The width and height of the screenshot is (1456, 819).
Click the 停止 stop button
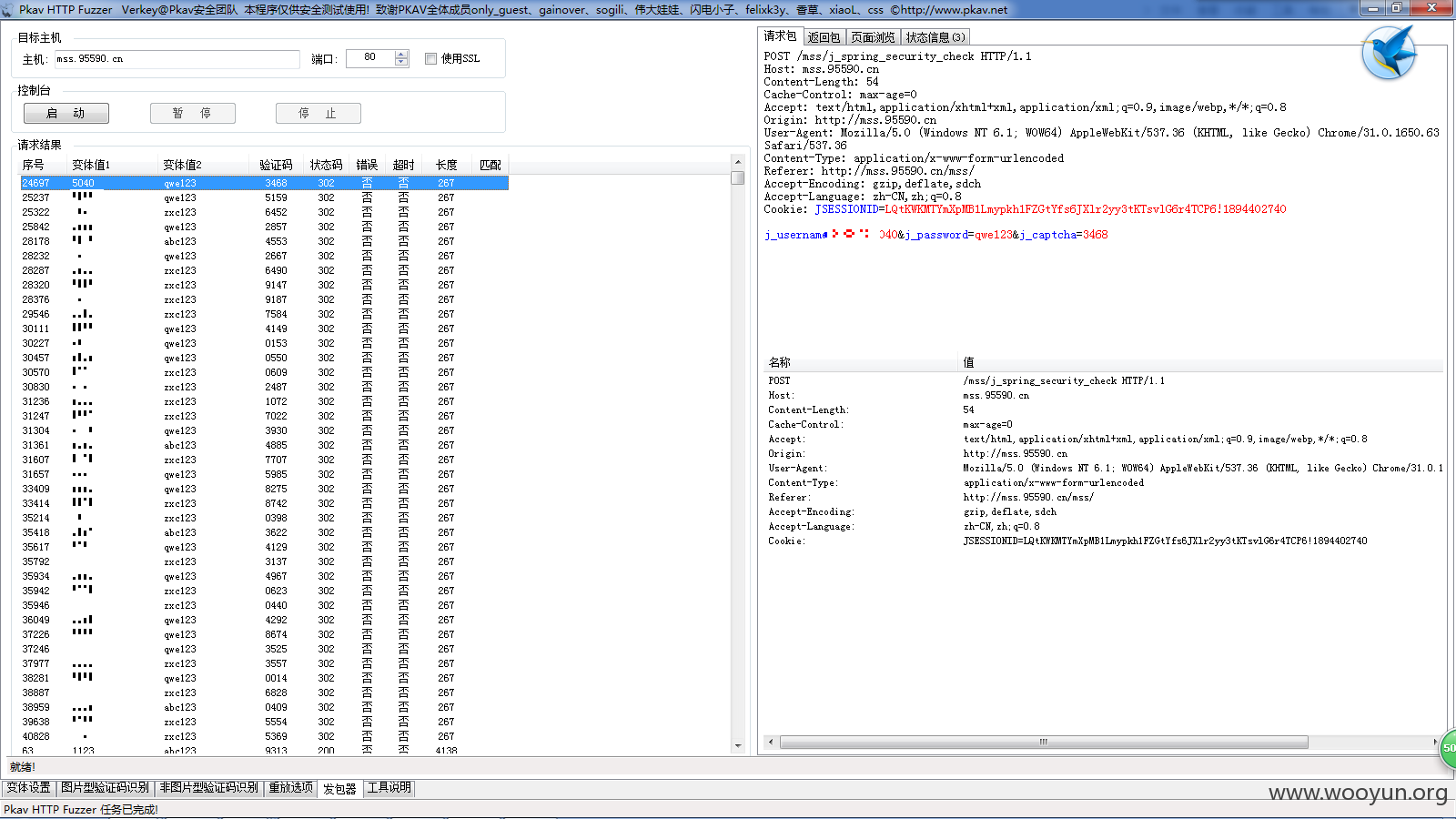click(318, 113)
